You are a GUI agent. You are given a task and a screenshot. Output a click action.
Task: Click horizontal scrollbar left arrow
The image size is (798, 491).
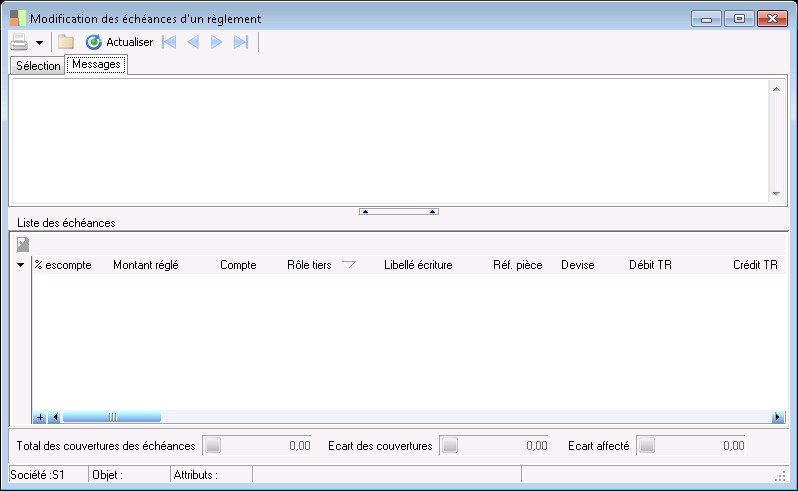pos(54,417)
